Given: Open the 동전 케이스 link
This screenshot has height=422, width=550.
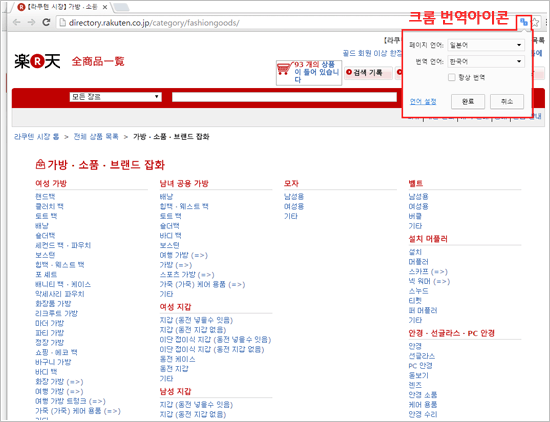Looking at the screenshot, I should coord(177,359).
